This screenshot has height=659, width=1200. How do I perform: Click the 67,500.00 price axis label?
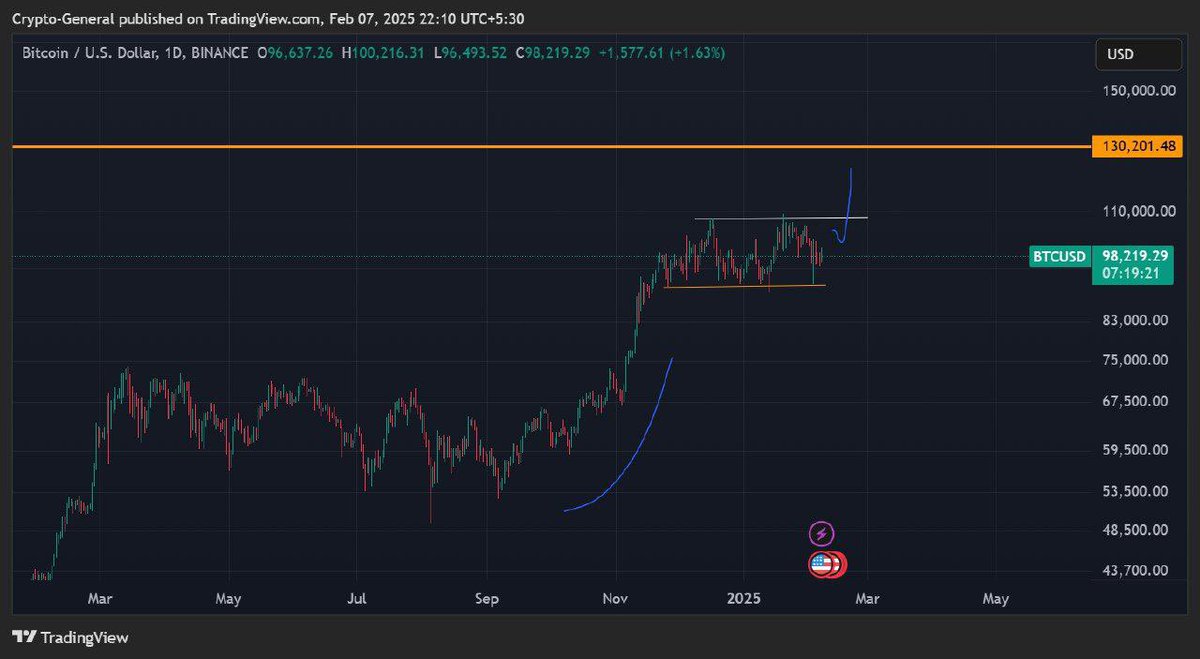tap(1135, 401)
